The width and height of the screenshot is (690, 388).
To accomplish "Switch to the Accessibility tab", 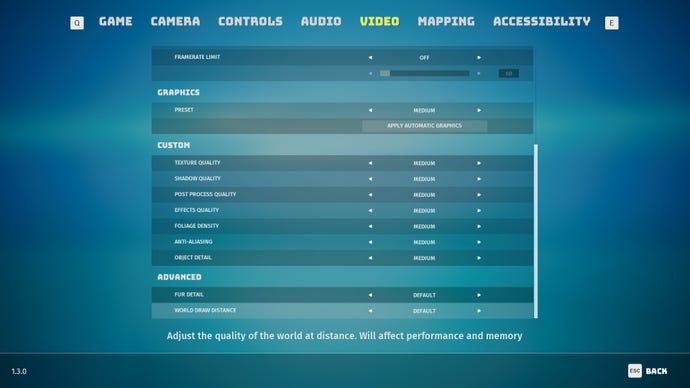I will click(x=542, y=22).
